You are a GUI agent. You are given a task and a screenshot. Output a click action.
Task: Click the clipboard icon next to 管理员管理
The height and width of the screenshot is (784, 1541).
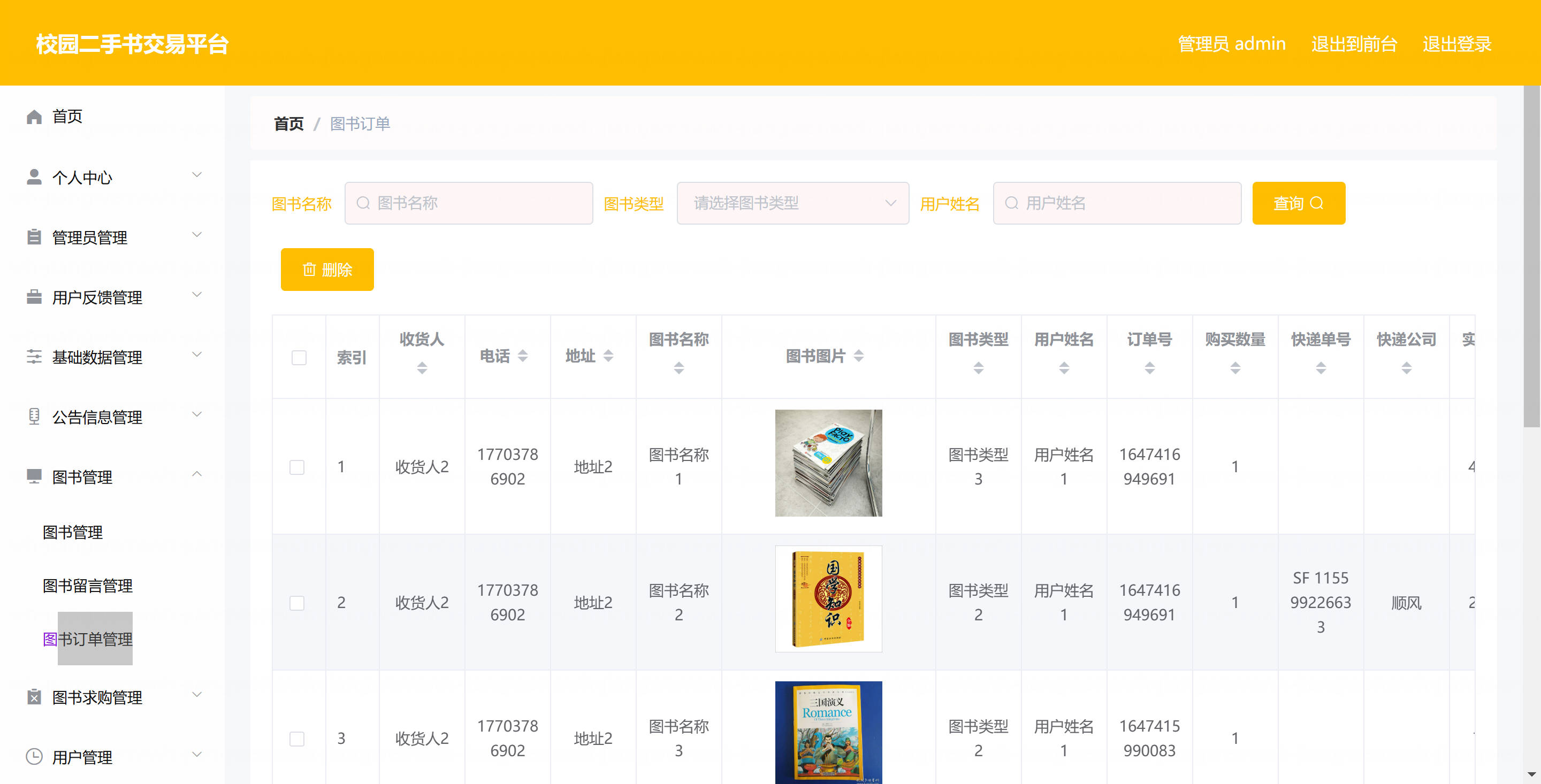coord(34,237)
